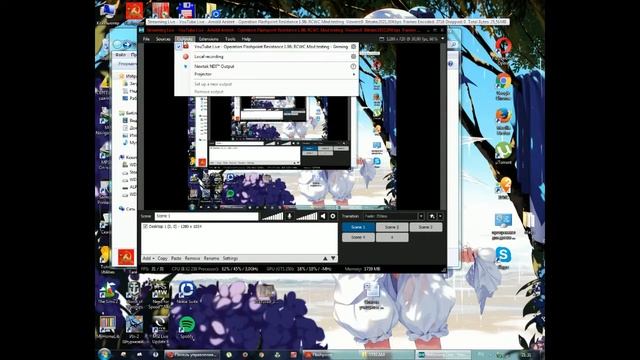Add a new scene with plus button

[392, 237]
